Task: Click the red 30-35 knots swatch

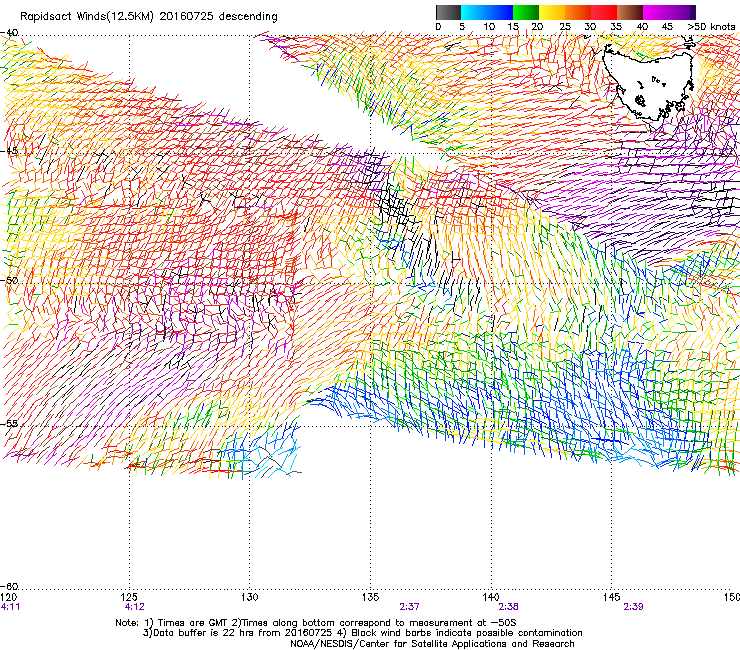Action: click(x=604, y=12)
